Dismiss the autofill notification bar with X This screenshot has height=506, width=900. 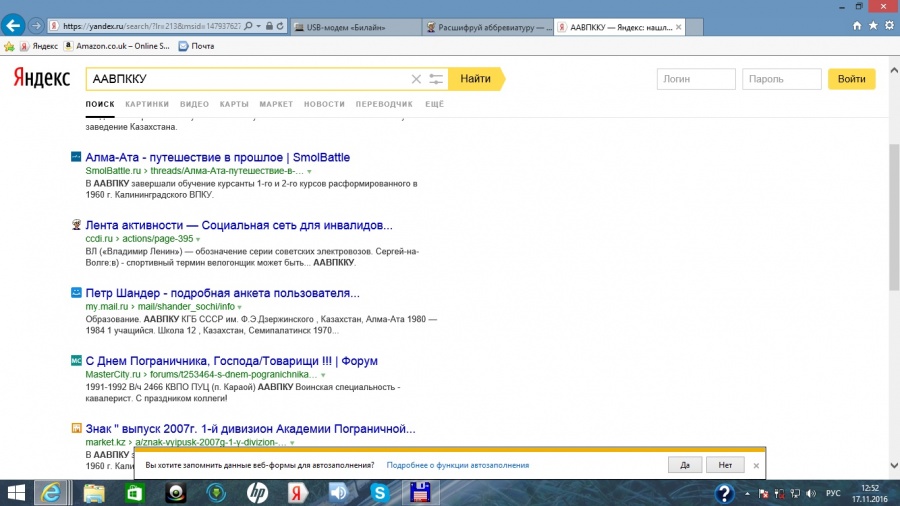click(756, 465)
